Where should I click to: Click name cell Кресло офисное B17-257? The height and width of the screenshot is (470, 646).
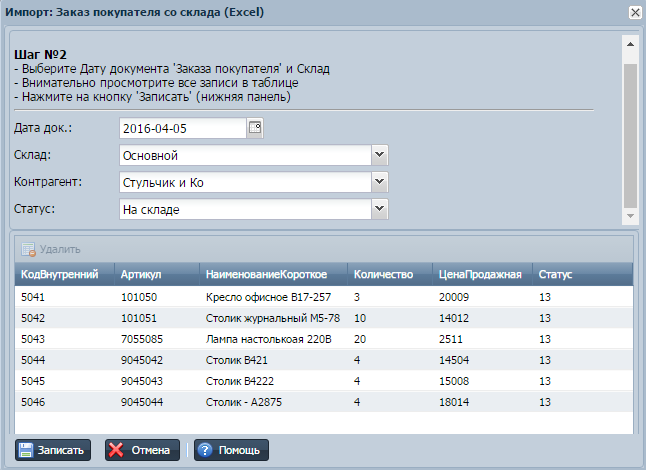pos(274,297)
